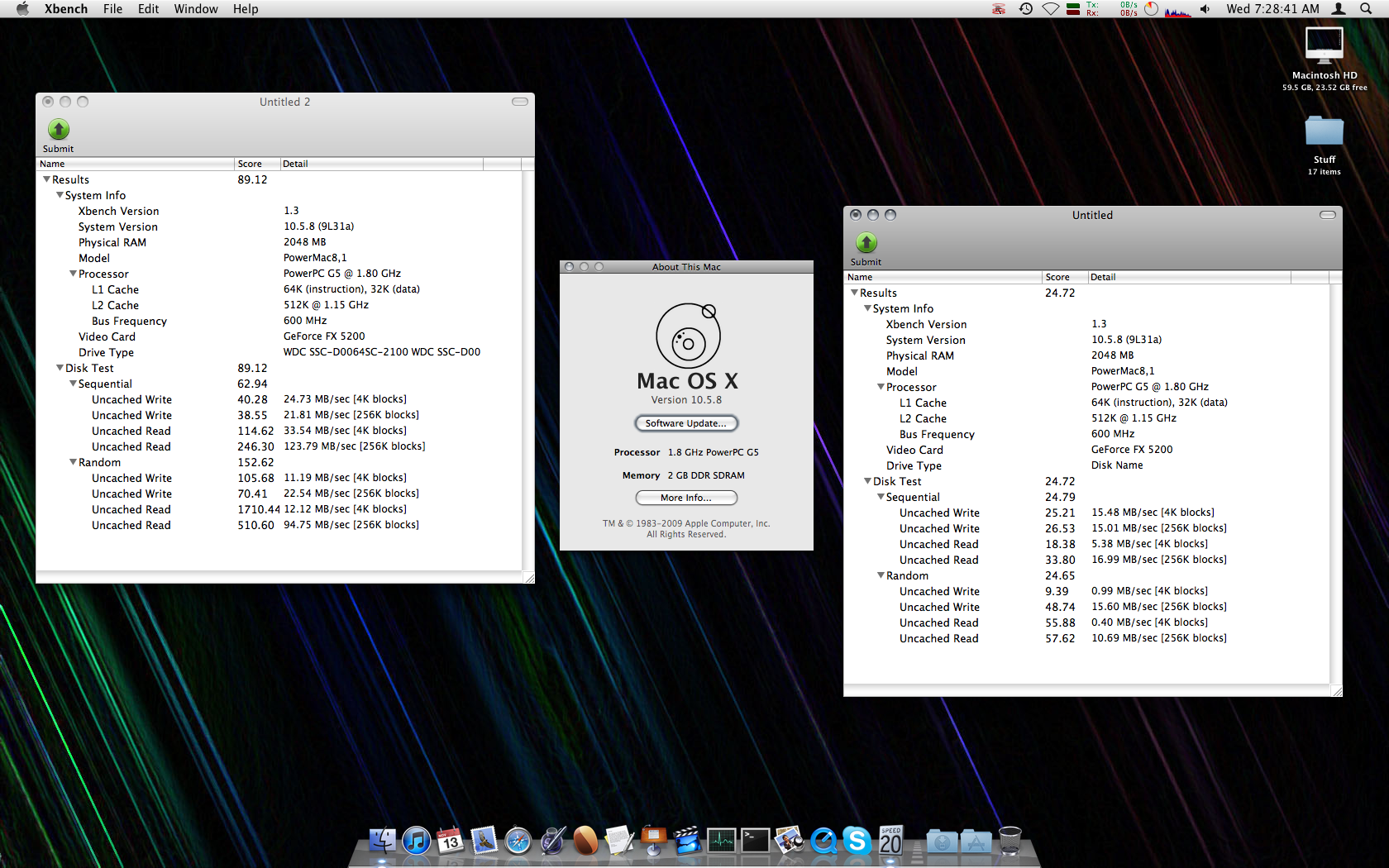Click Time Machine menu bar icon
Image resolution: width=1389 pixels, height=868 pixels.
pos(1026,8)
